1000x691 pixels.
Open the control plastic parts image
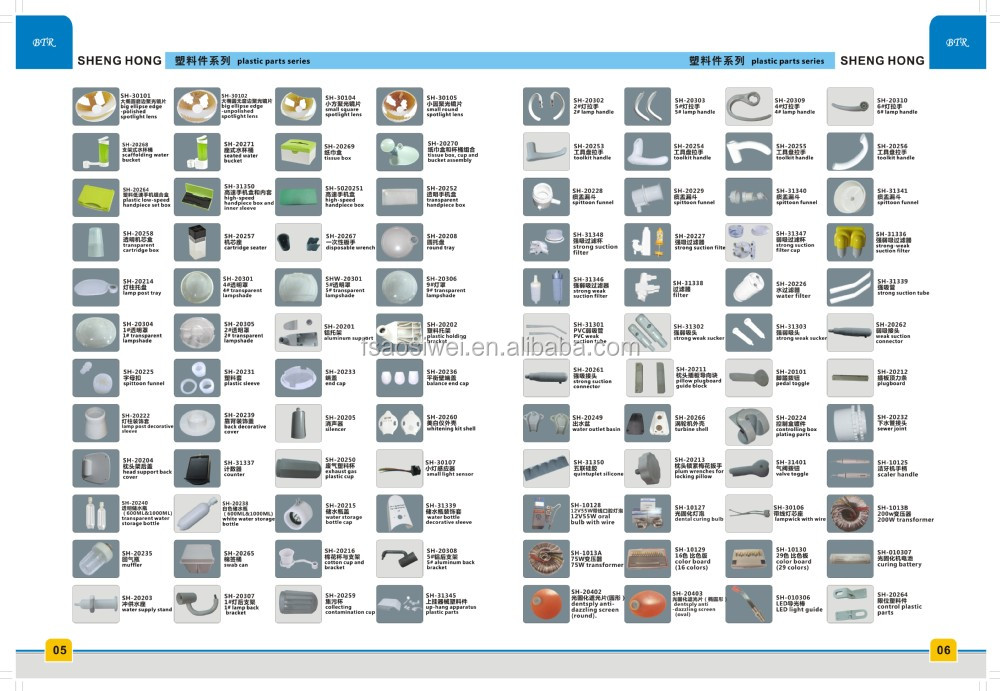pyautogui.click(x=850, y=604)
